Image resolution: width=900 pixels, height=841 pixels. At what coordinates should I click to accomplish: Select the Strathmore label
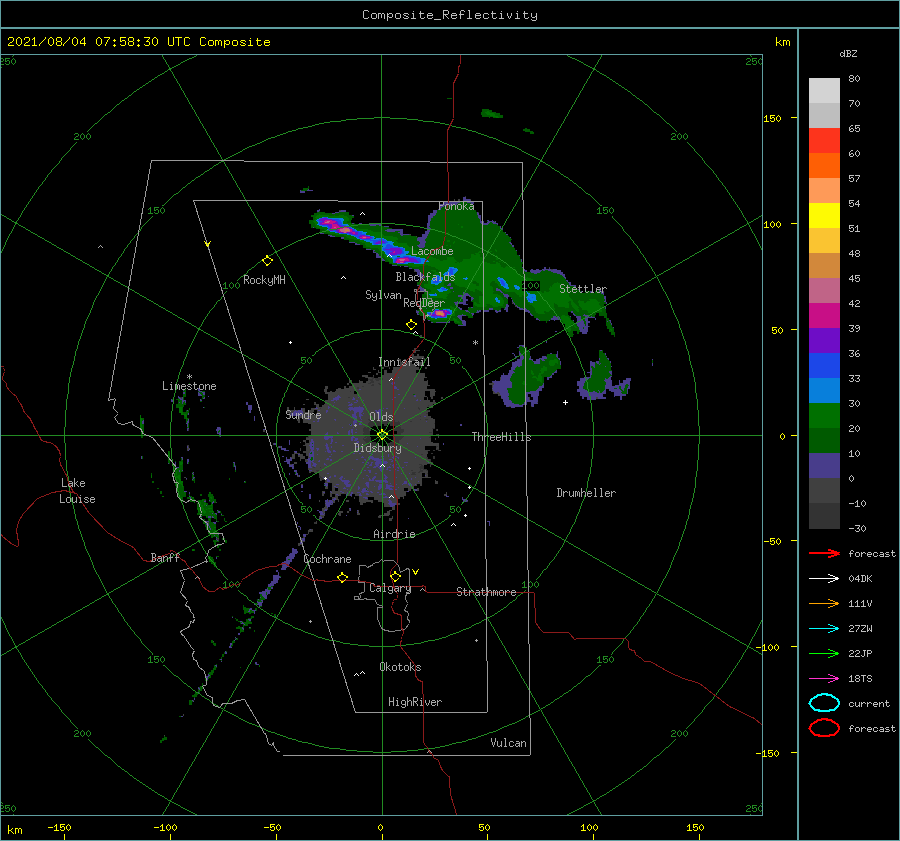tap(486, 592)
